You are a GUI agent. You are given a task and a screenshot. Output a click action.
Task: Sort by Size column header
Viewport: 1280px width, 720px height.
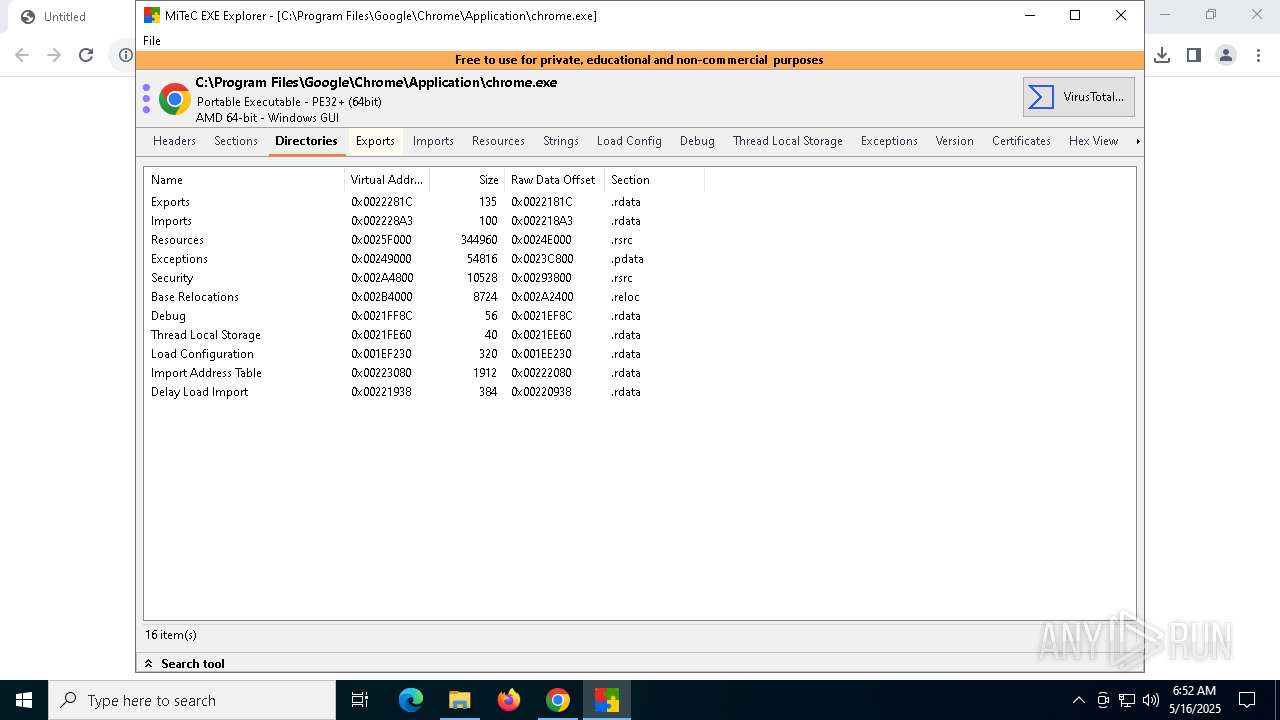click(467, 180)
